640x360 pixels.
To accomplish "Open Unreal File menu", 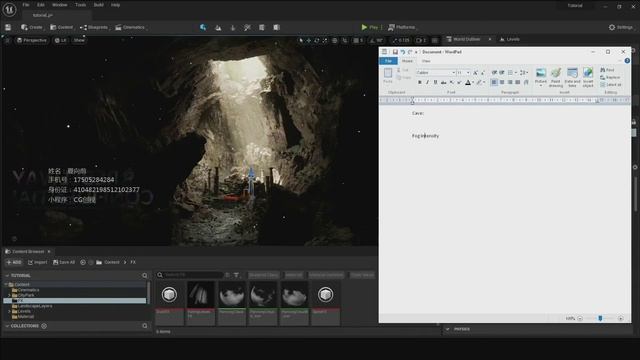I will [x=26, y=5].
